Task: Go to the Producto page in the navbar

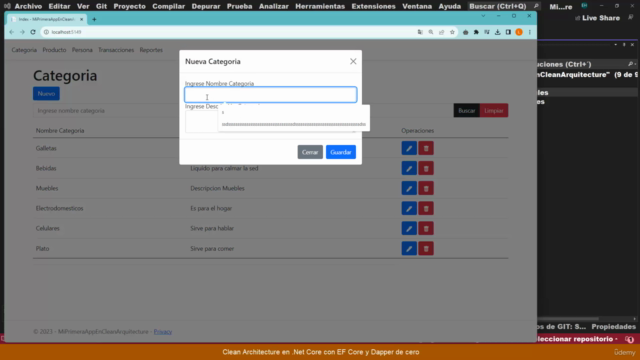Action: (54, 50)
